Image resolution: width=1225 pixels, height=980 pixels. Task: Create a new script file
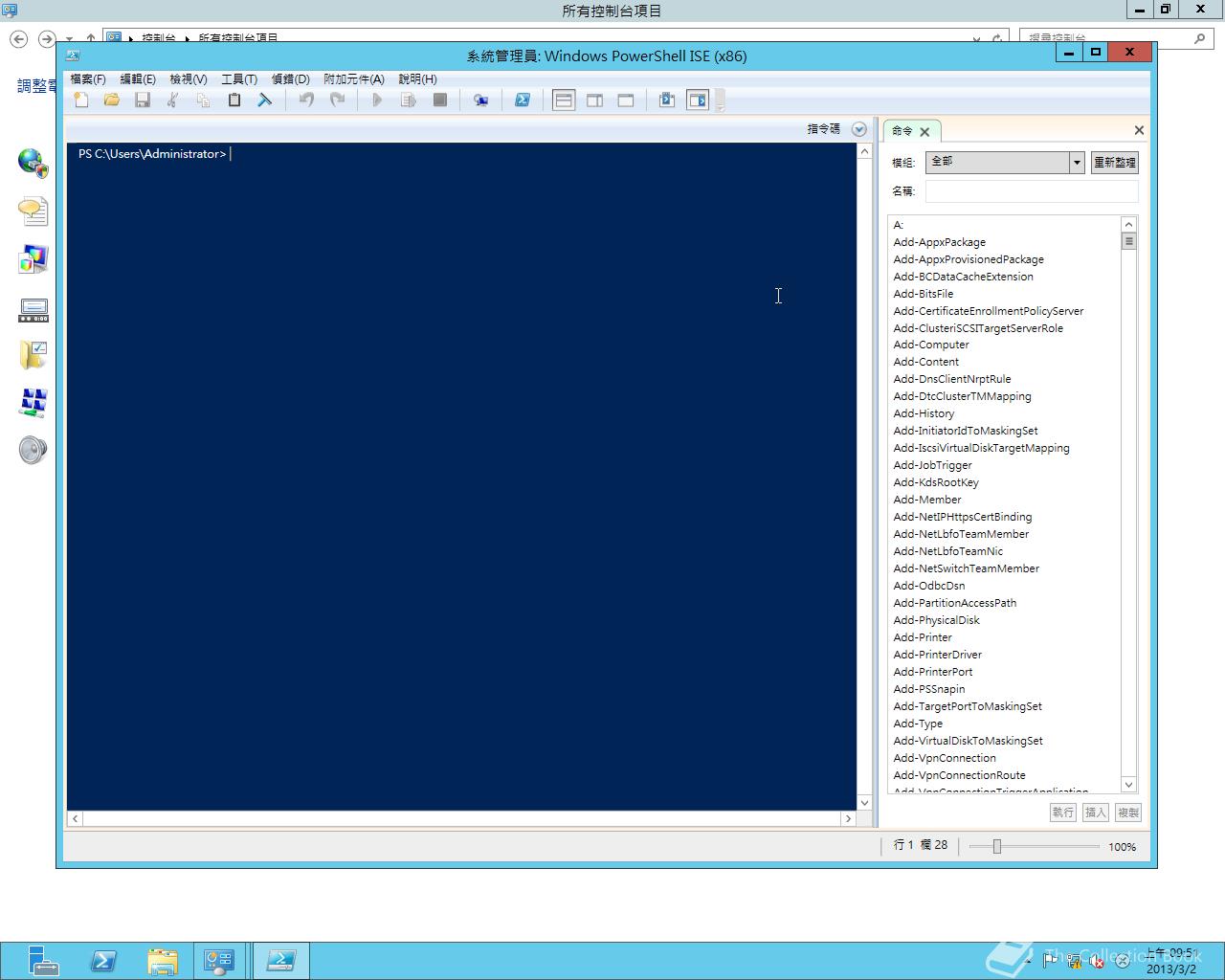(x=81, y=100)
